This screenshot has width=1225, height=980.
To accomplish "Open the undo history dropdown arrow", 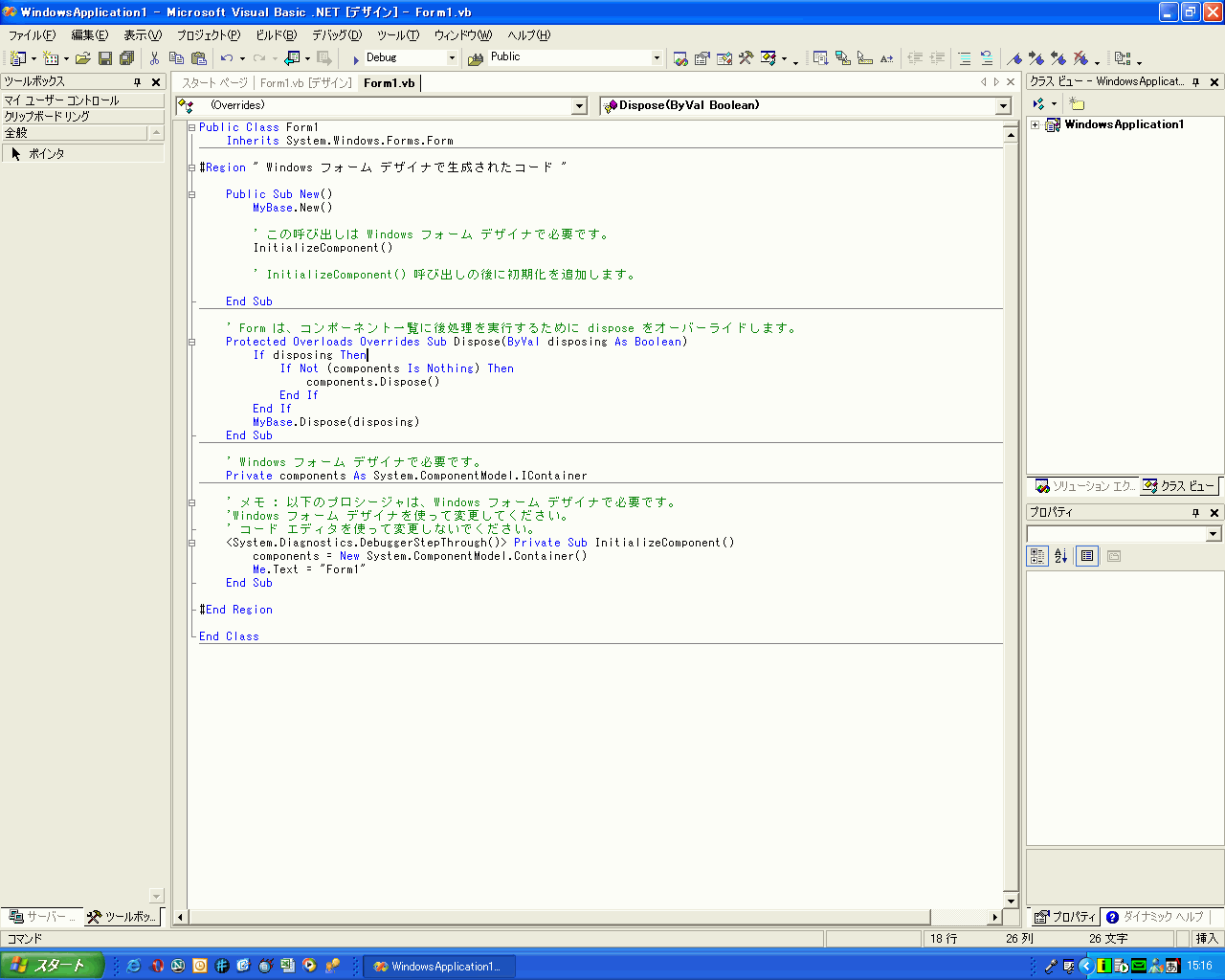I will pyautogui.click(x=242, y=58).
